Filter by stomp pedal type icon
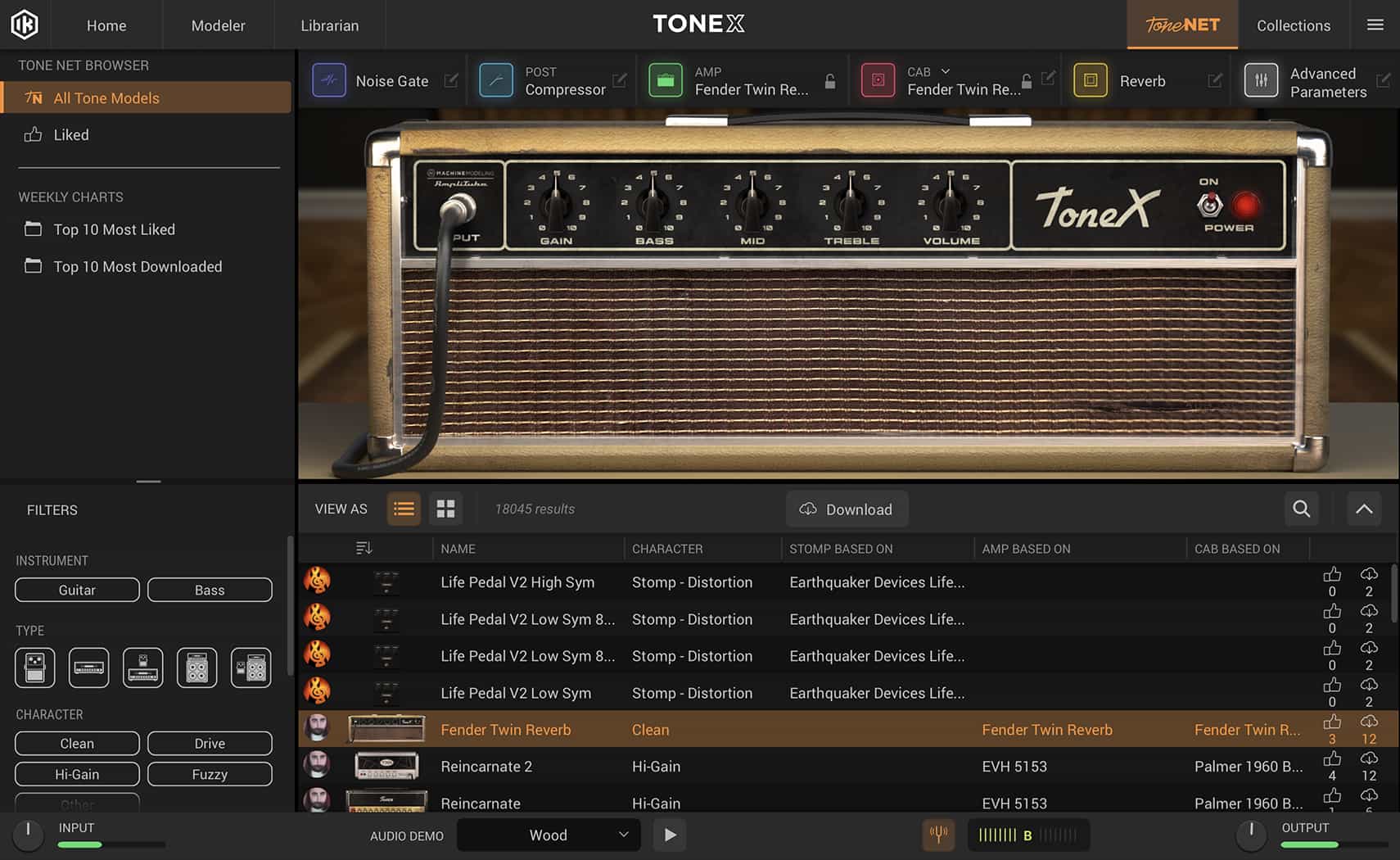 [x=34, y=668]
